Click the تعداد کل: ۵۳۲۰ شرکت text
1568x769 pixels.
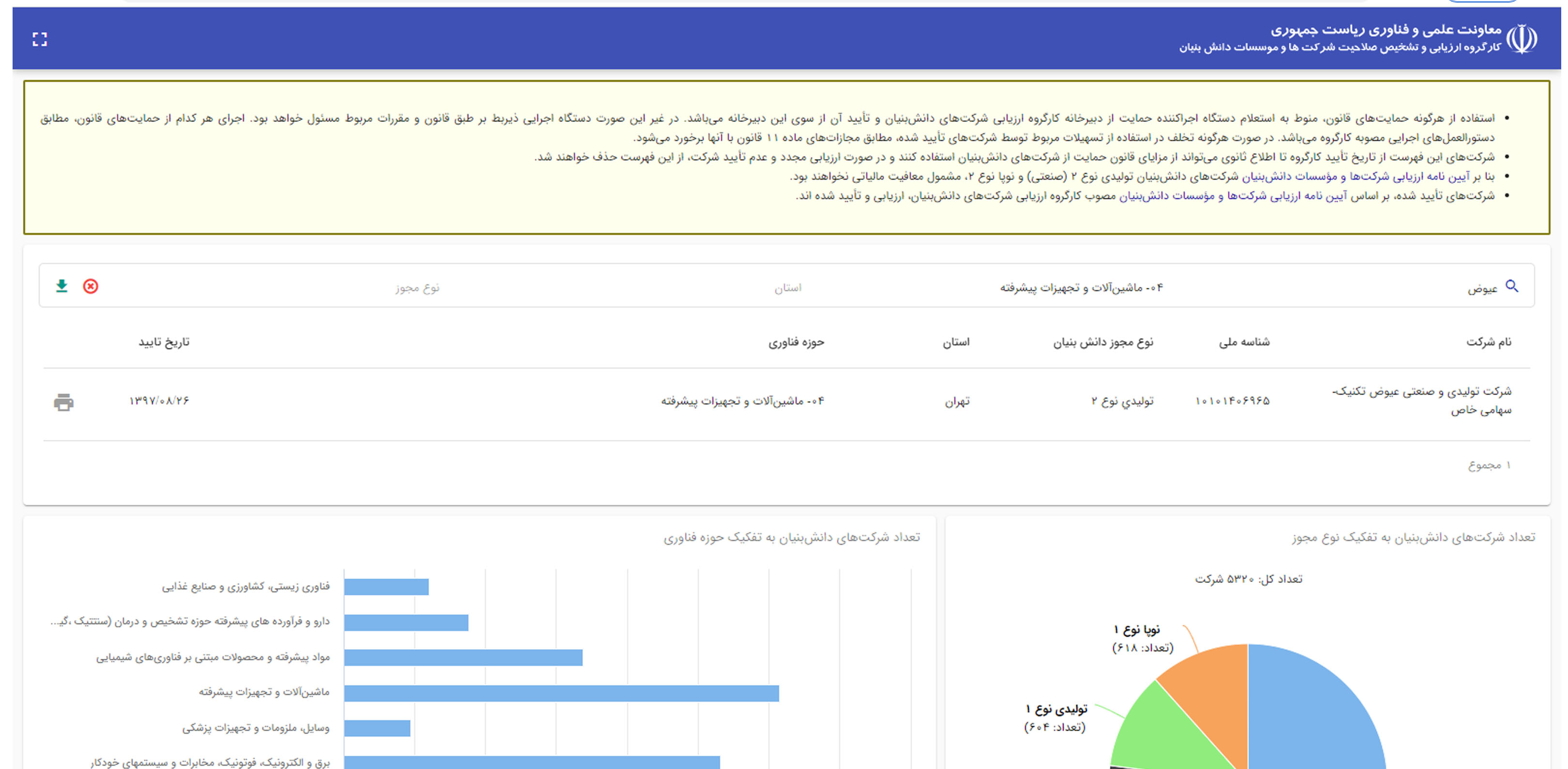point(1249,579)
